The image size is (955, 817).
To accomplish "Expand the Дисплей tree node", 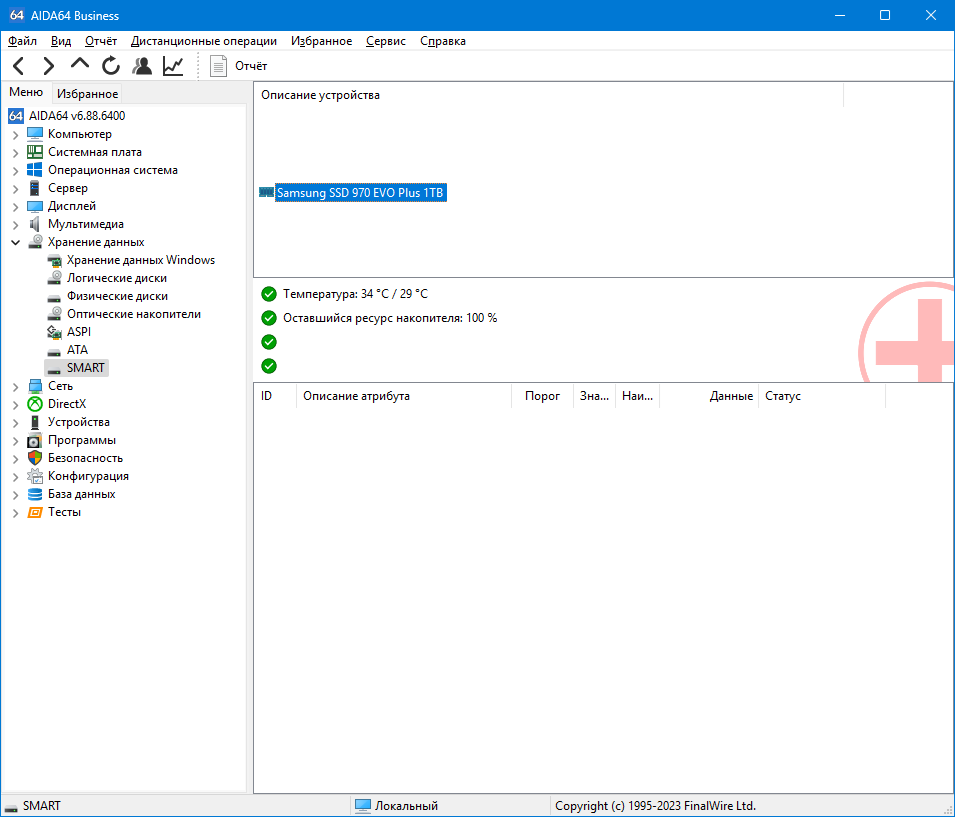I will [x=16, y=207].
